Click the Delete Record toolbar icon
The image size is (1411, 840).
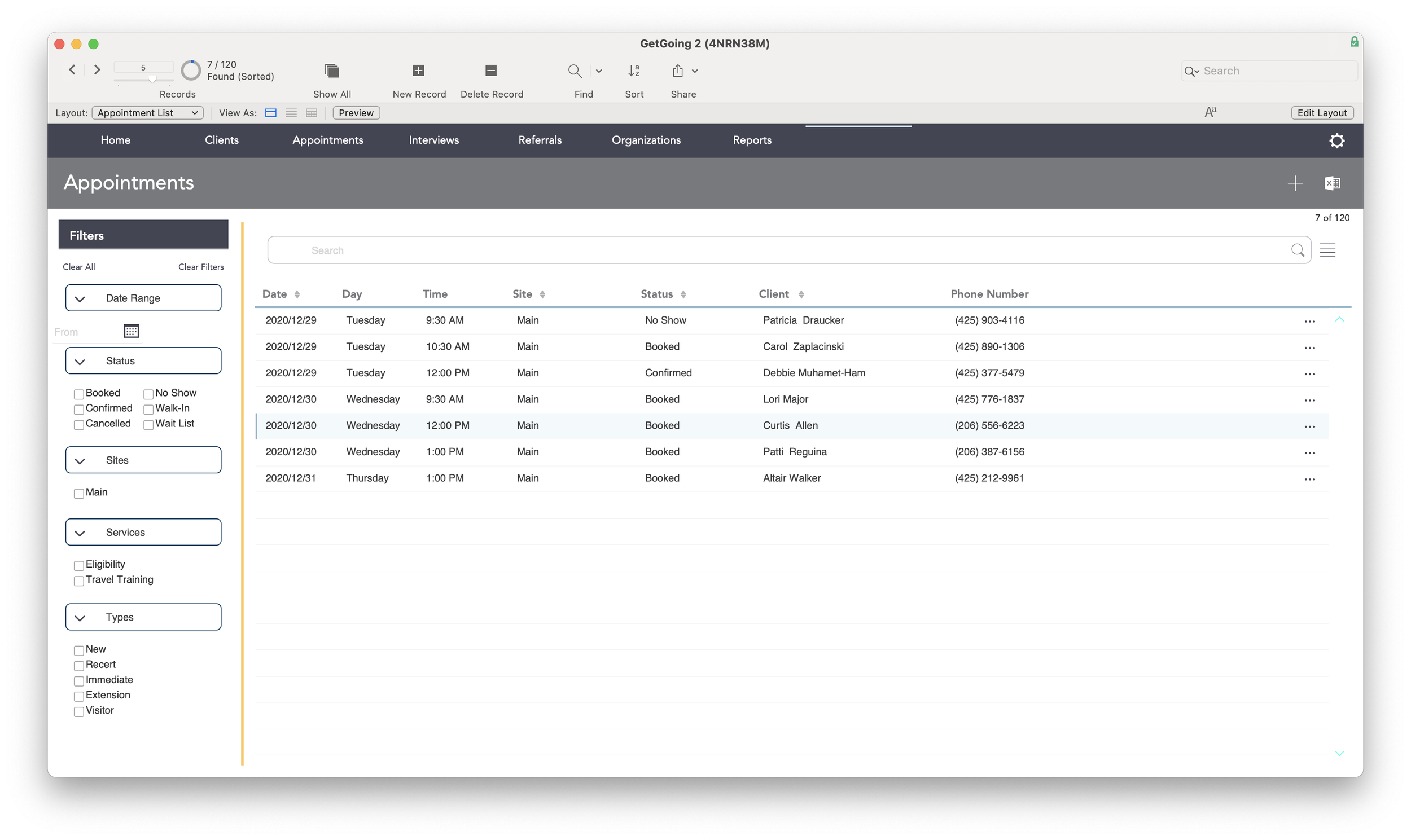point(491,71)
